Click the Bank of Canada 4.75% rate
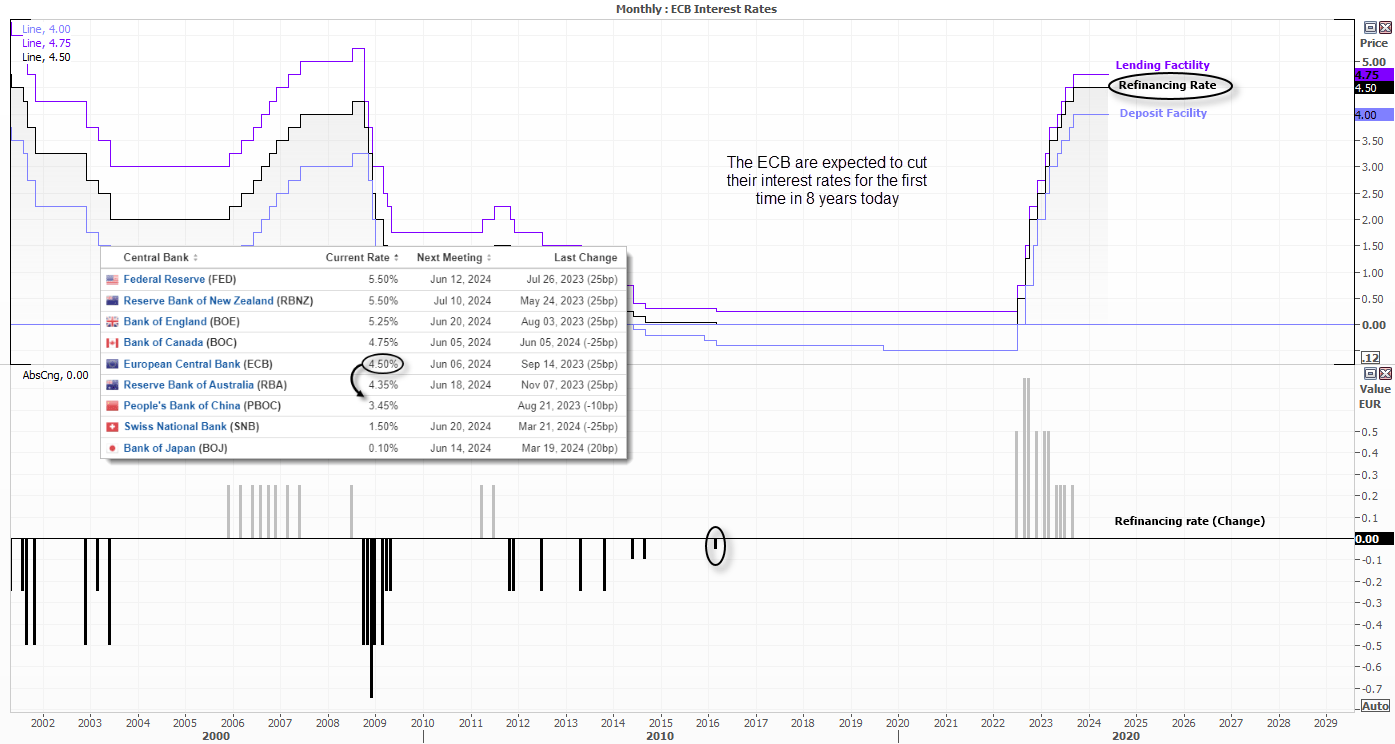 coord(382,343)
